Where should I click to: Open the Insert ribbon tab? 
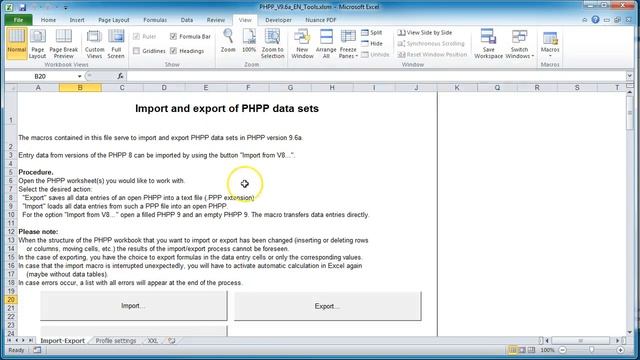click(77, 20)
